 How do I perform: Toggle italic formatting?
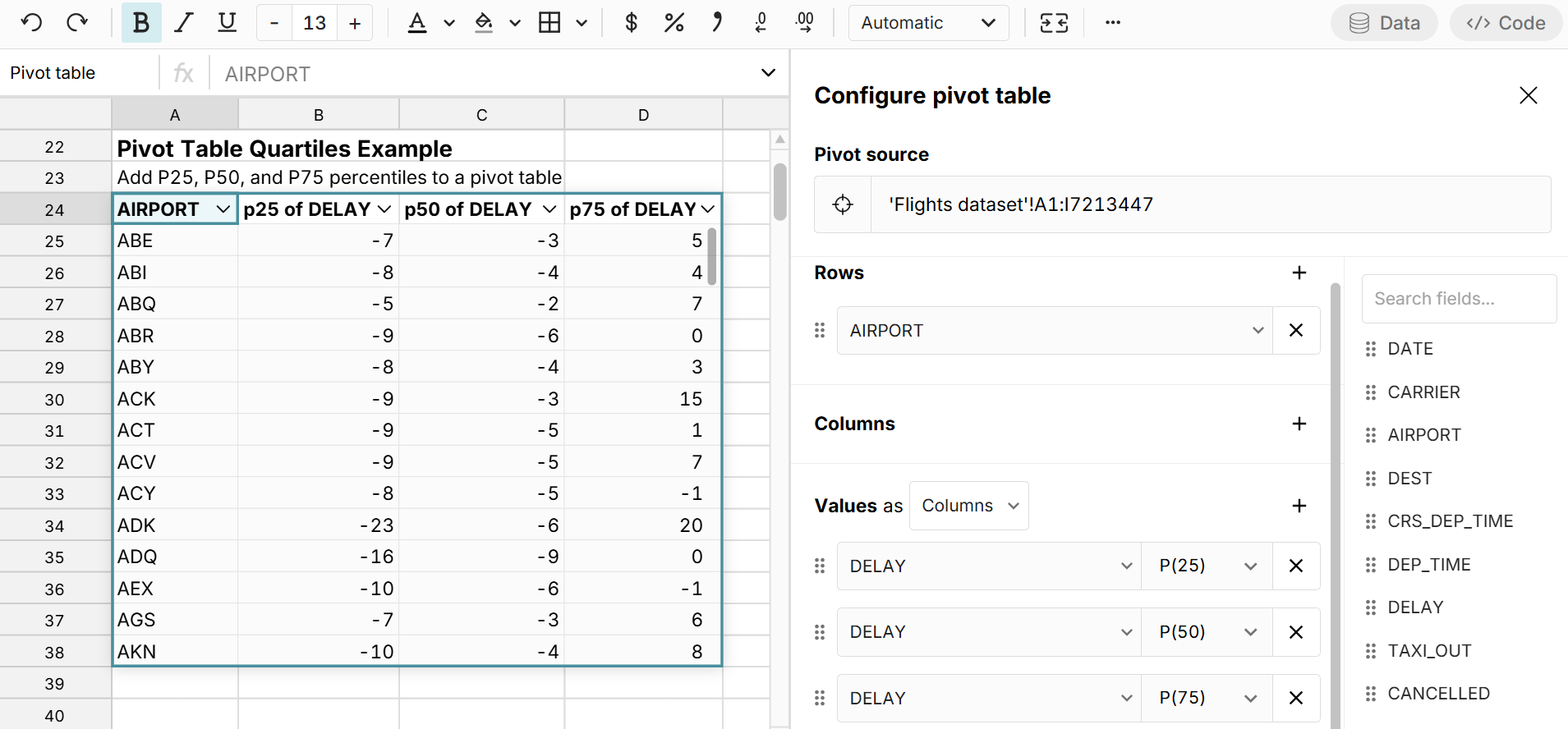(x=184, y=23)
